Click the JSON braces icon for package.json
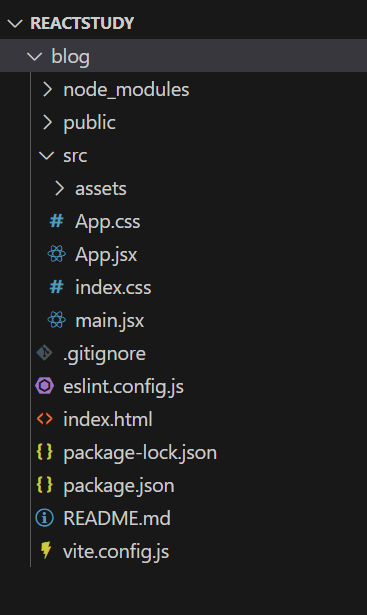This screenshot has height=615, width=367. tap(44, 485)
